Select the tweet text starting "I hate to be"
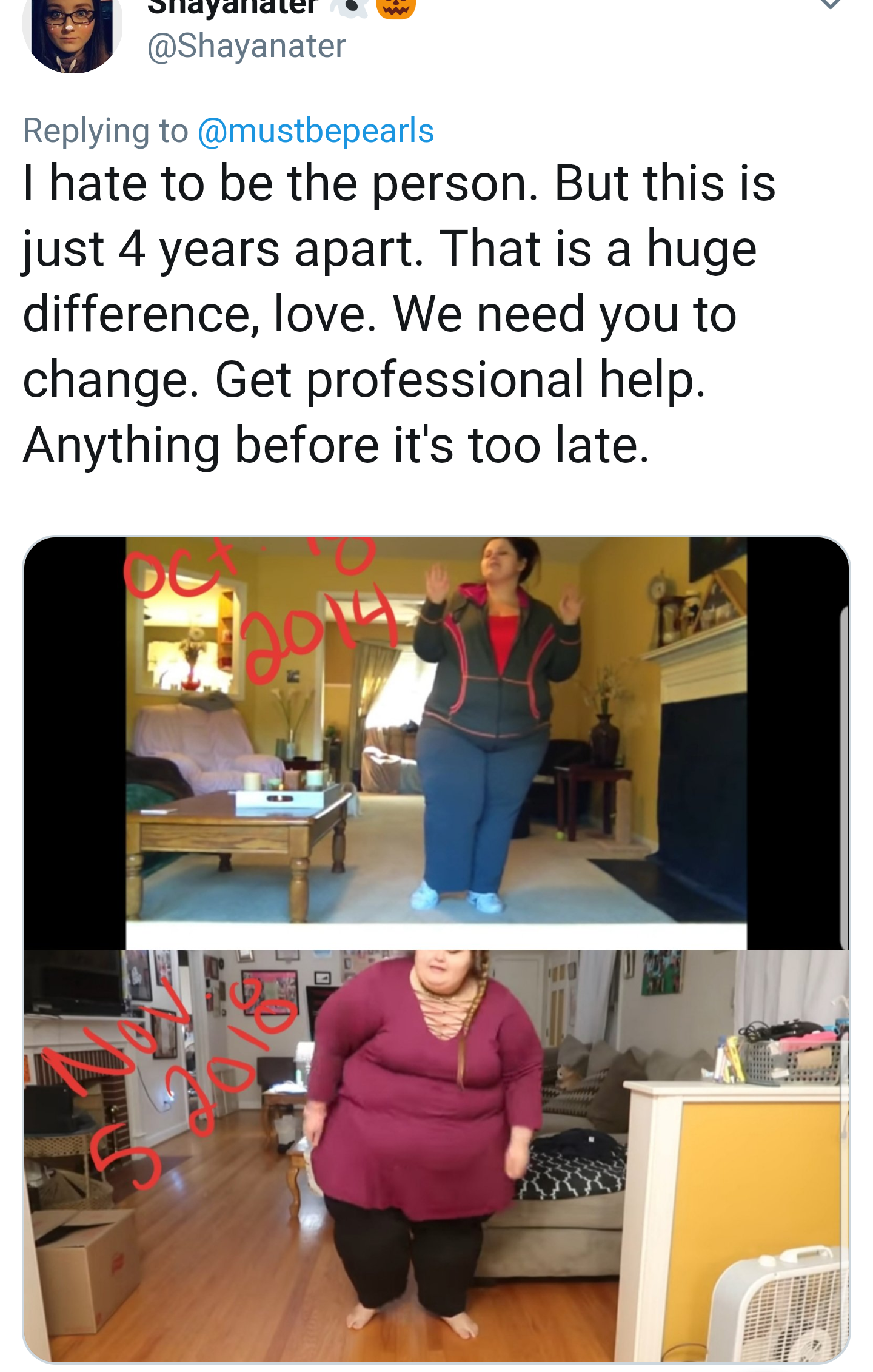 pos(399,314)
